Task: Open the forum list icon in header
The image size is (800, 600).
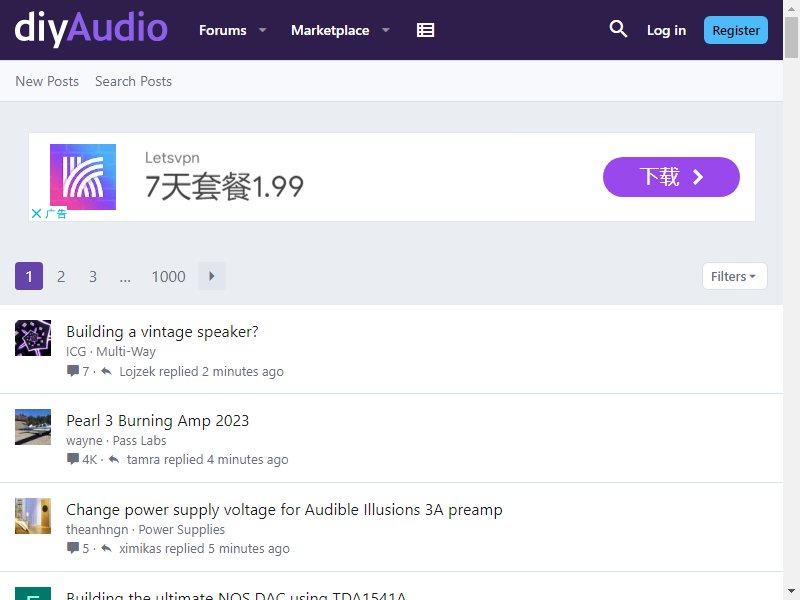Action: (x=426, y=30)
